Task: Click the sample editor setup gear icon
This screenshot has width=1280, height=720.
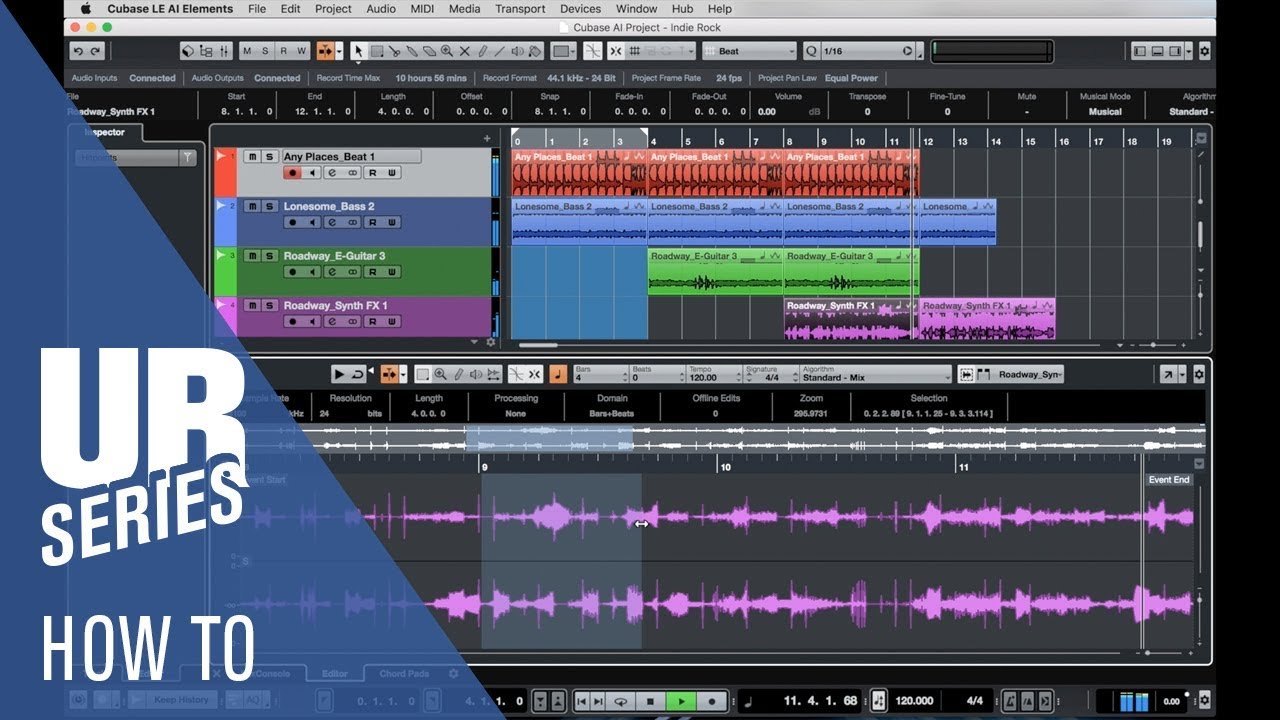Action: 1199,374
